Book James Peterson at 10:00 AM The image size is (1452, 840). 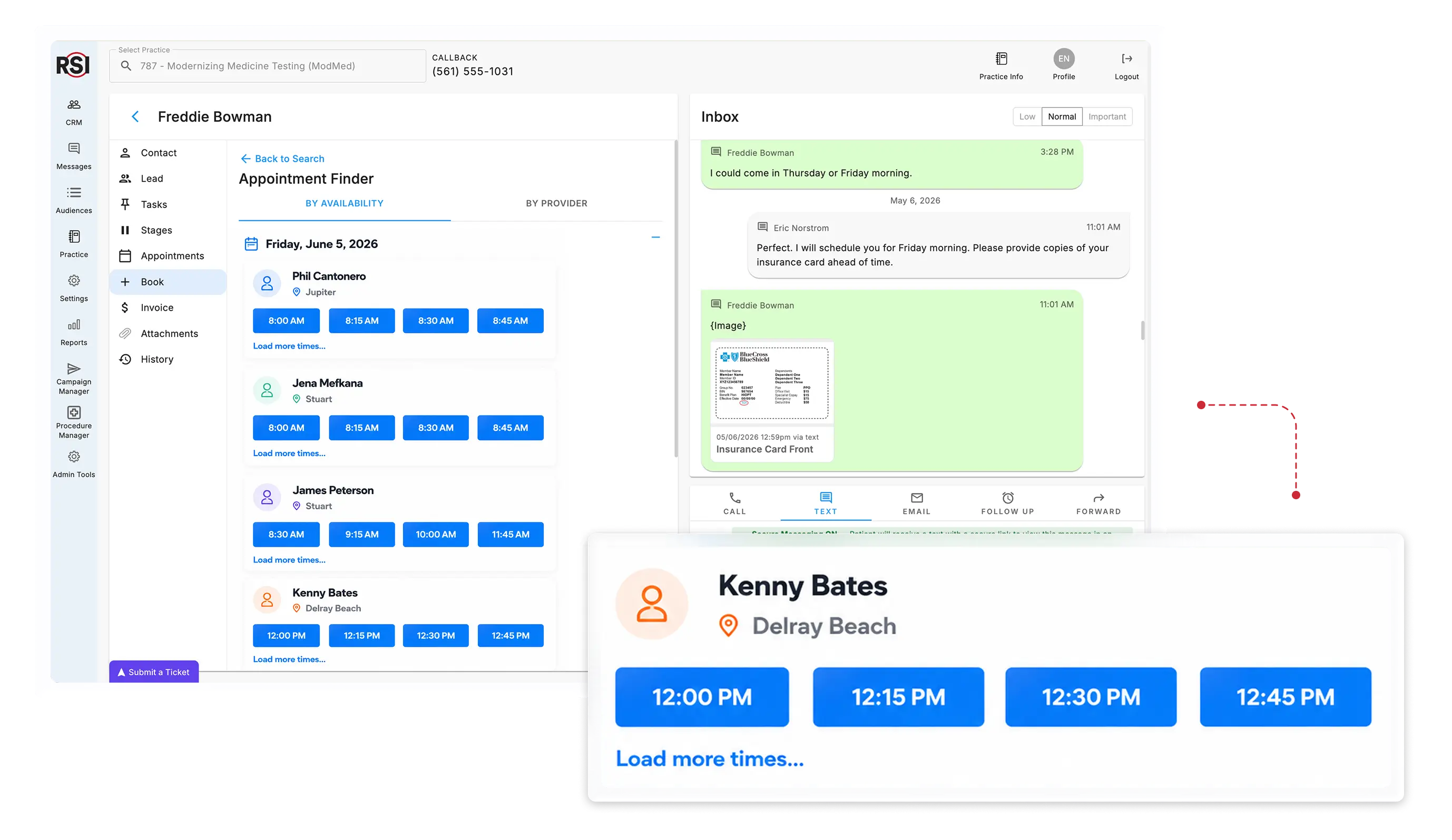tap(436, 535)
